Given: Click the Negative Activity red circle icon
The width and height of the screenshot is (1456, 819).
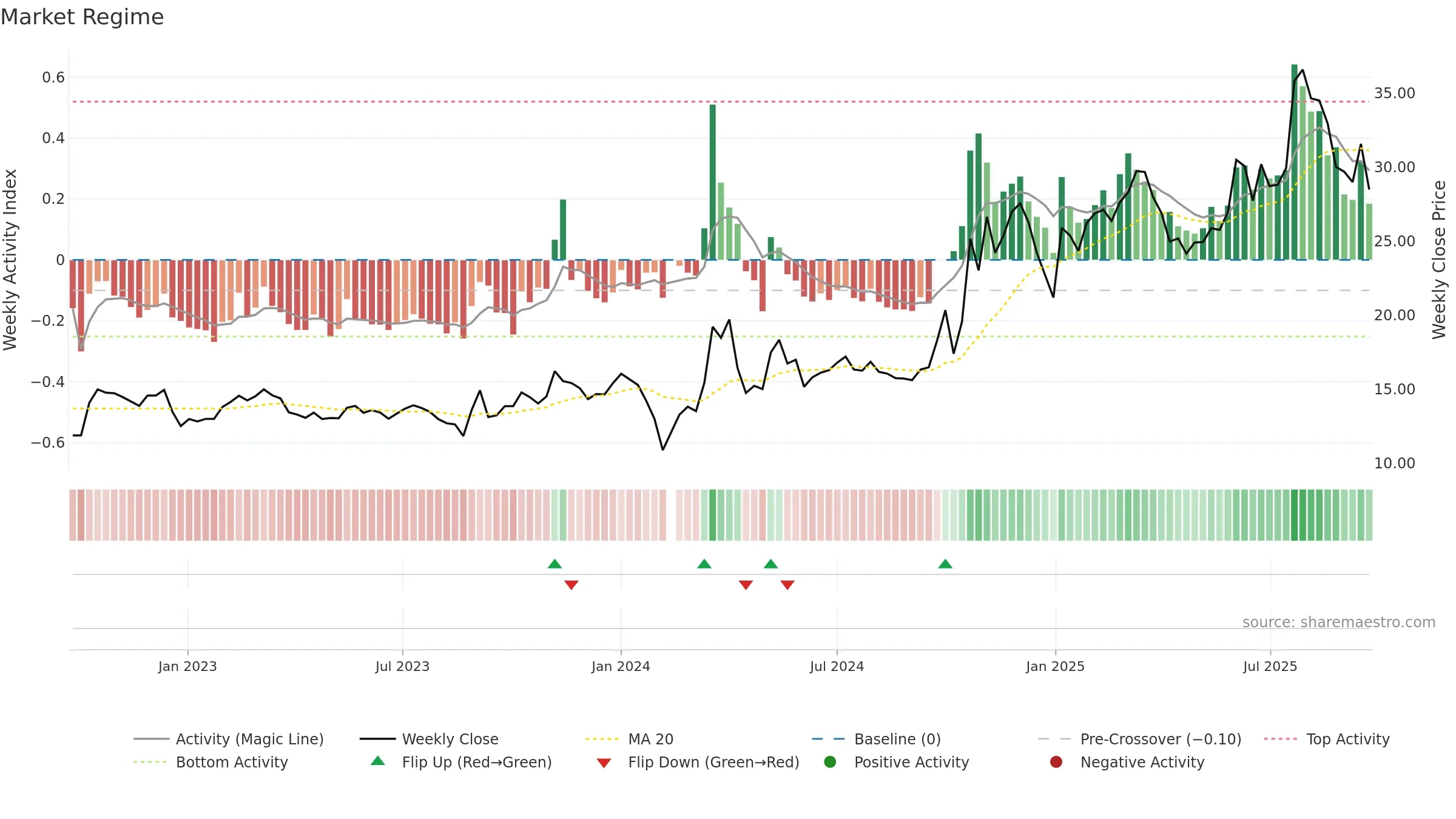Looking at the screenshot, I should 1056,761.
